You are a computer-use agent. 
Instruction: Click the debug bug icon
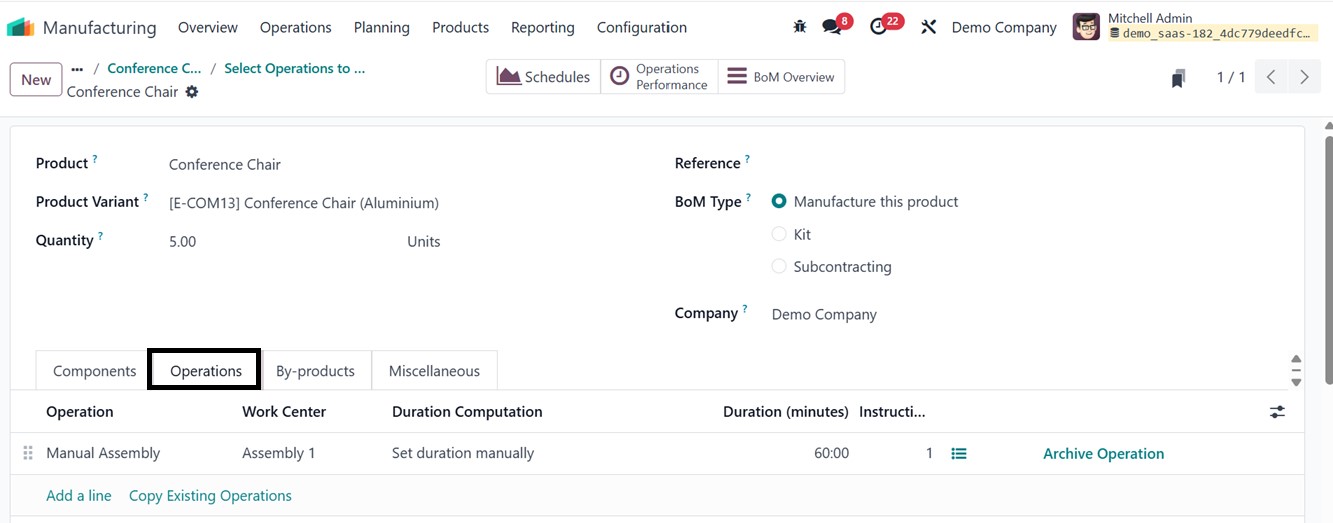pyautogui.click(x=799, y=27)
